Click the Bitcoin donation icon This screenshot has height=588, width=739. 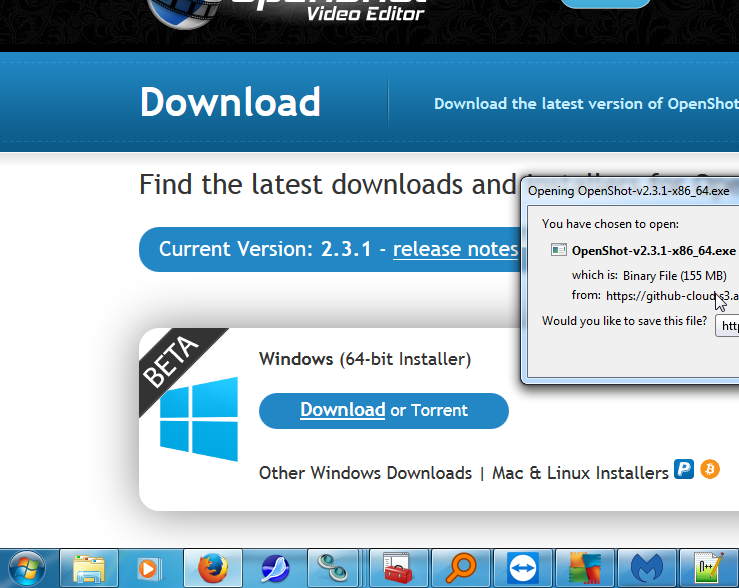click(710, 469)
